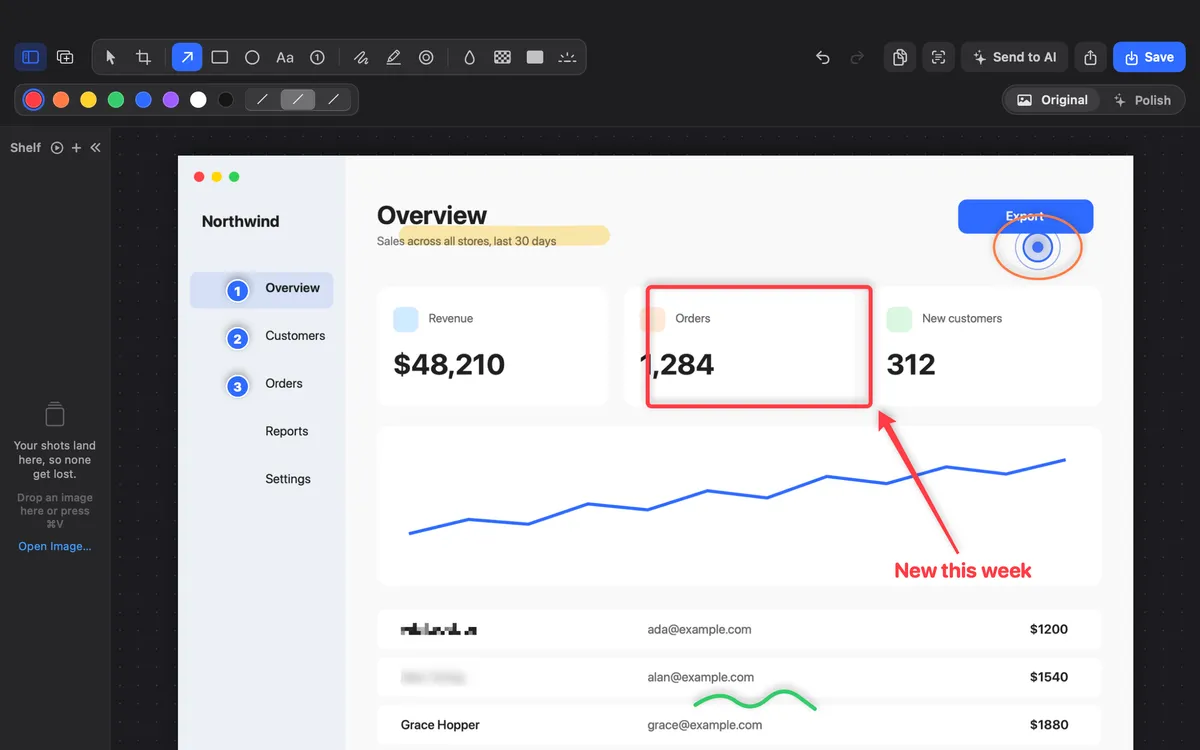
Task: Click the add new capture icon
Action: (65, 57)
